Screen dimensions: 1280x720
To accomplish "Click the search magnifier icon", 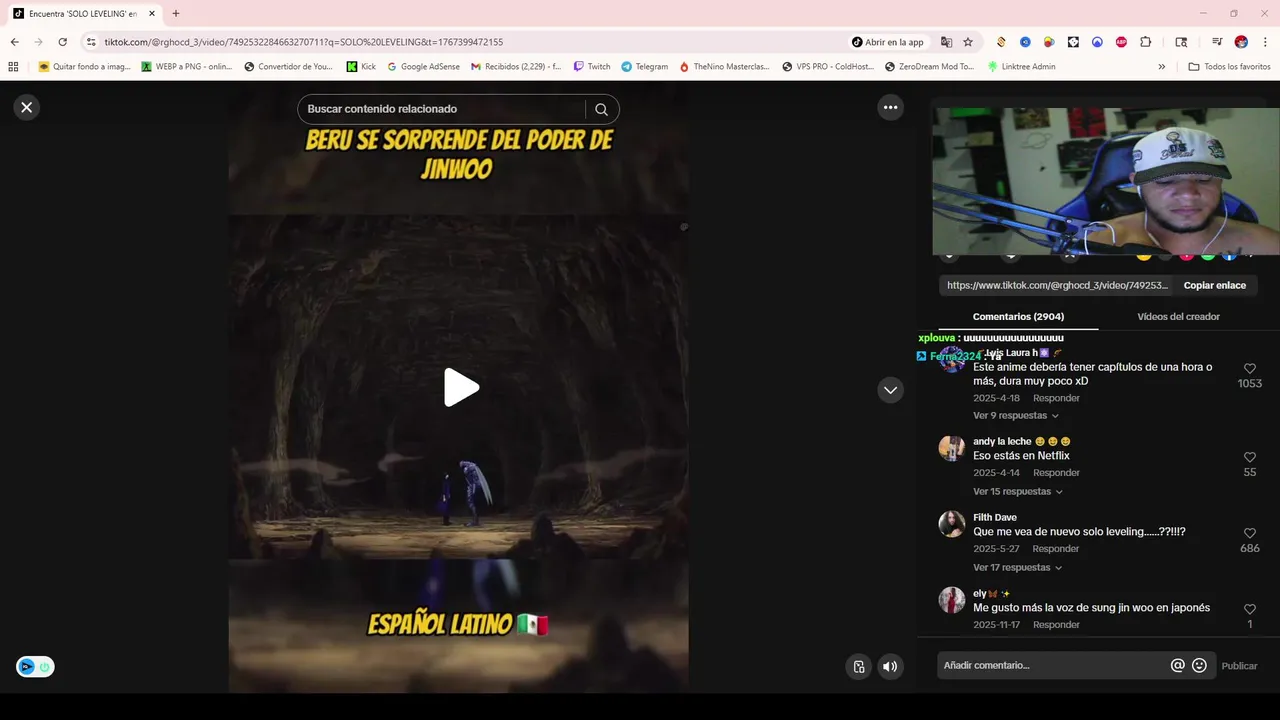I will (x=601, y=109).
